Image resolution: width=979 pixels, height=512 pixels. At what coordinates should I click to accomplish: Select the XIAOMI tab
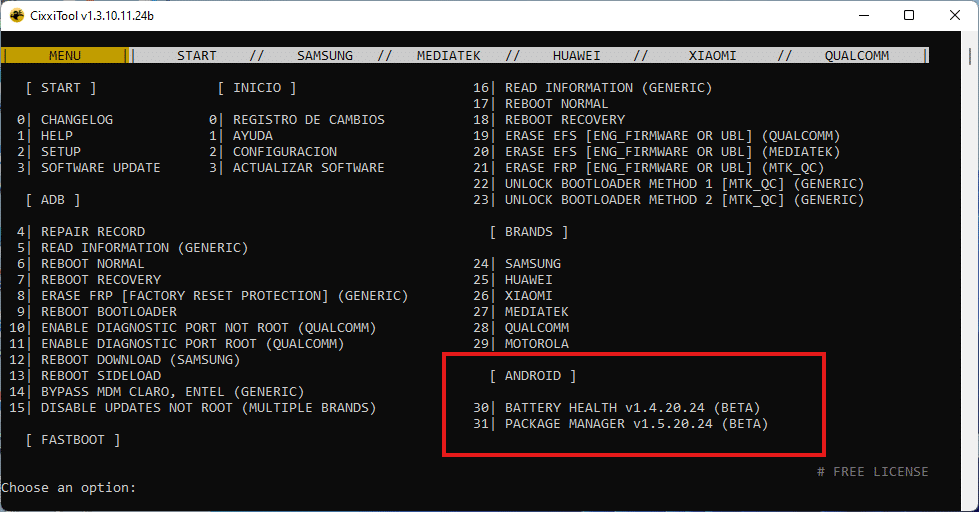click(x=712, y=56)
